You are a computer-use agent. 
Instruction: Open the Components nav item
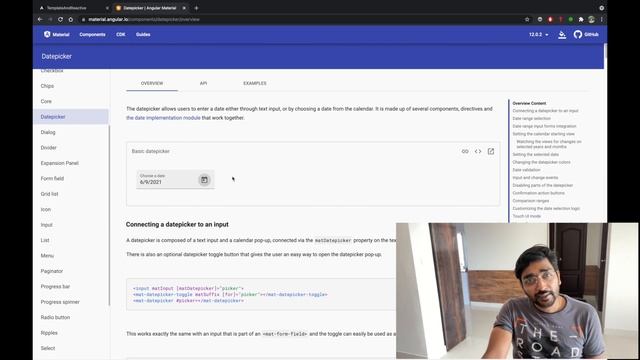pyautogui.click(x=92, y=35)
